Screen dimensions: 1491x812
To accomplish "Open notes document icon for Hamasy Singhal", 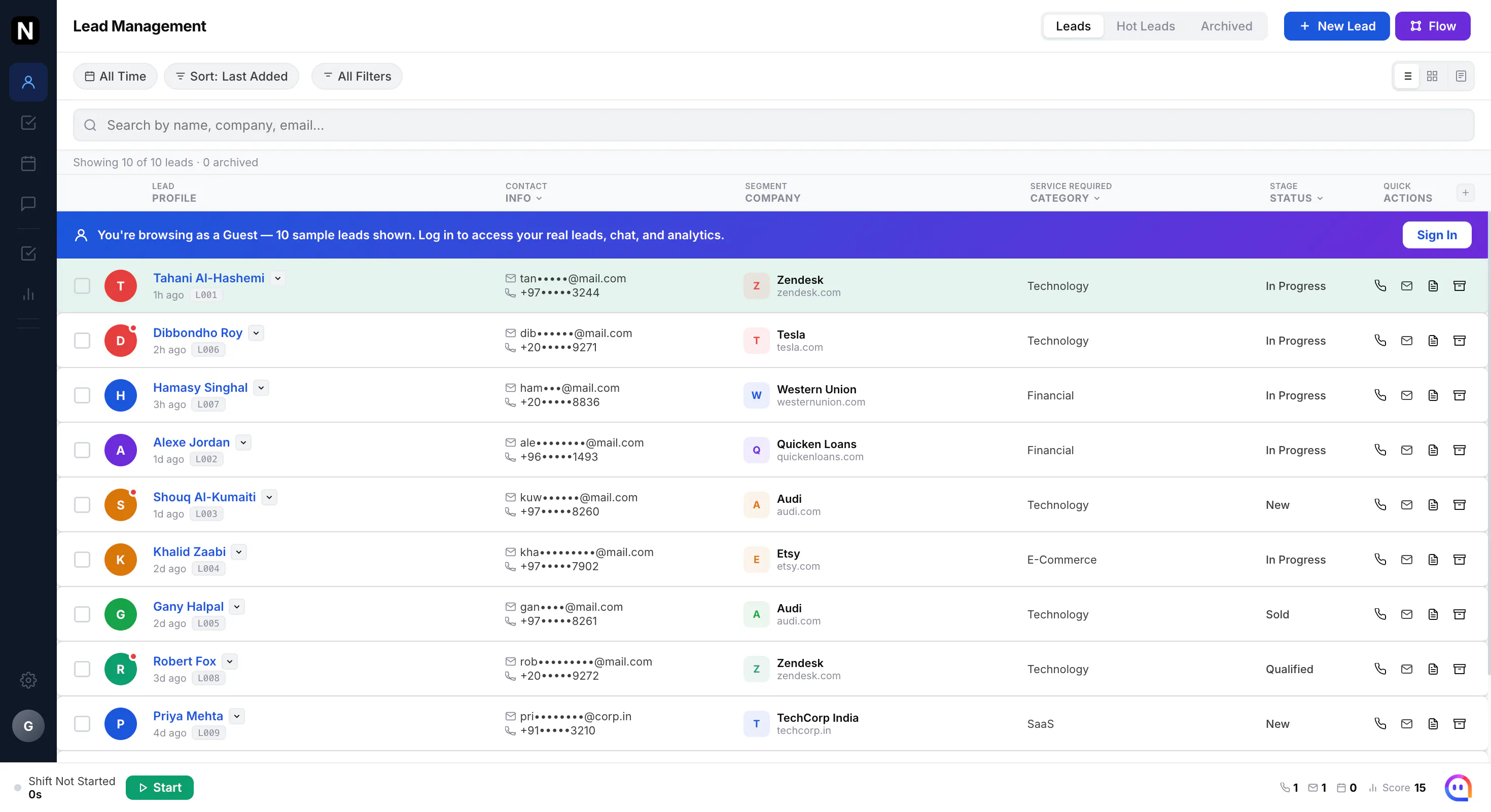I will pos(1433,395).
